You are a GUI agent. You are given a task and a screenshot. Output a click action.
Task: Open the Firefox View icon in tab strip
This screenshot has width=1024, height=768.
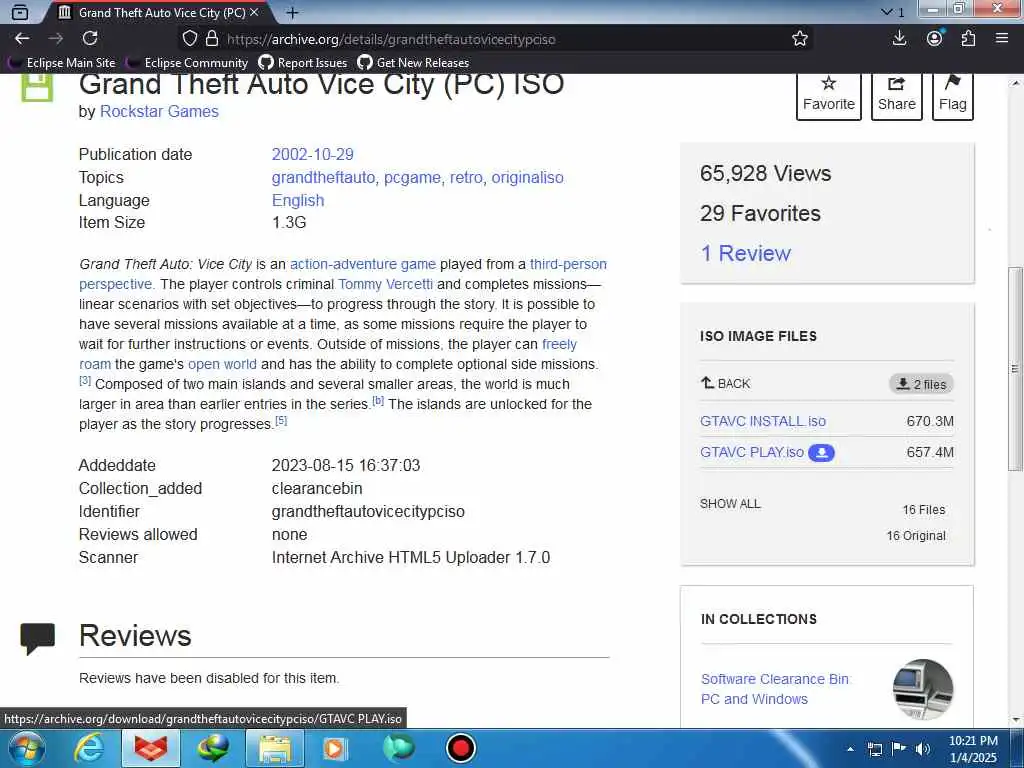point(20,12)
